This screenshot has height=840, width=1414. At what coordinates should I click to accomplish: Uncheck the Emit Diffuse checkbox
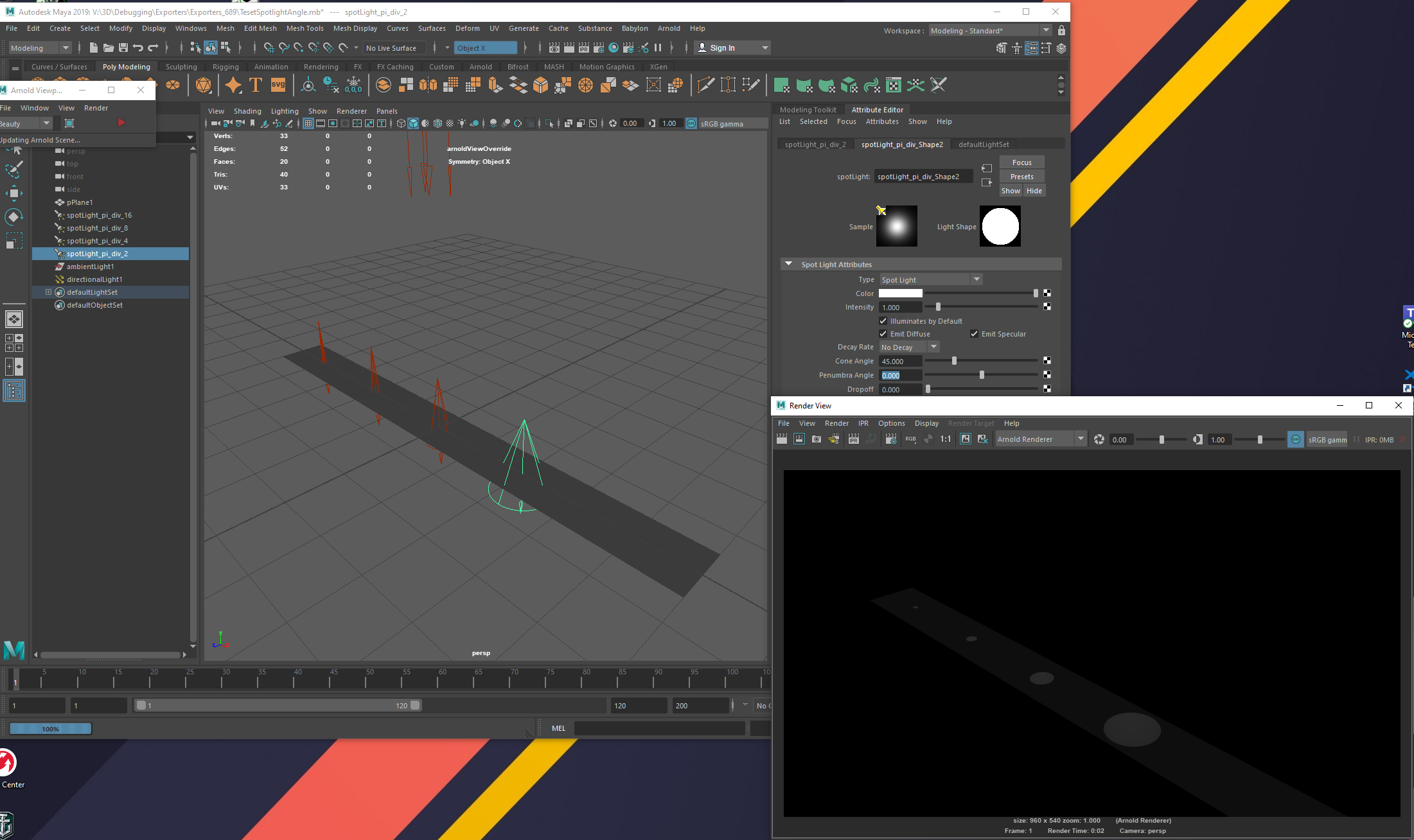pyautogui.click(x=883, y=334)
